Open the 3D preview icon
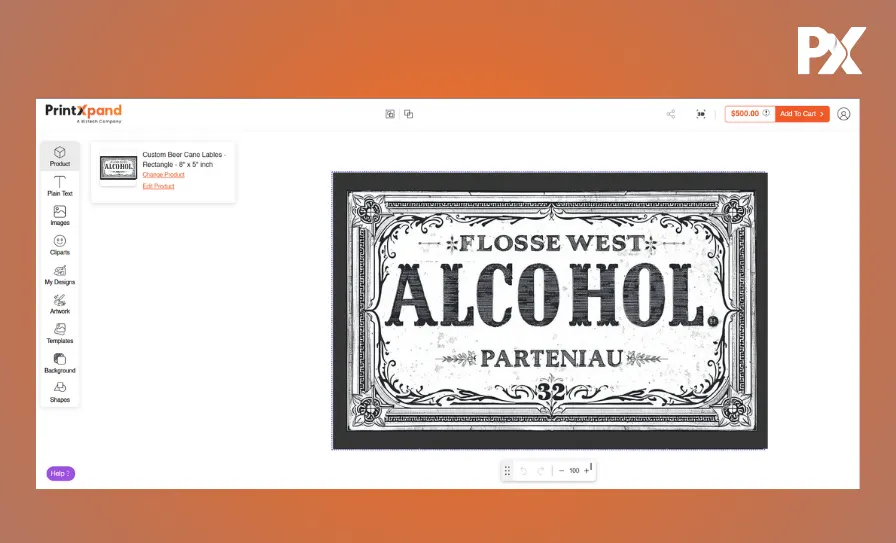 701,114
